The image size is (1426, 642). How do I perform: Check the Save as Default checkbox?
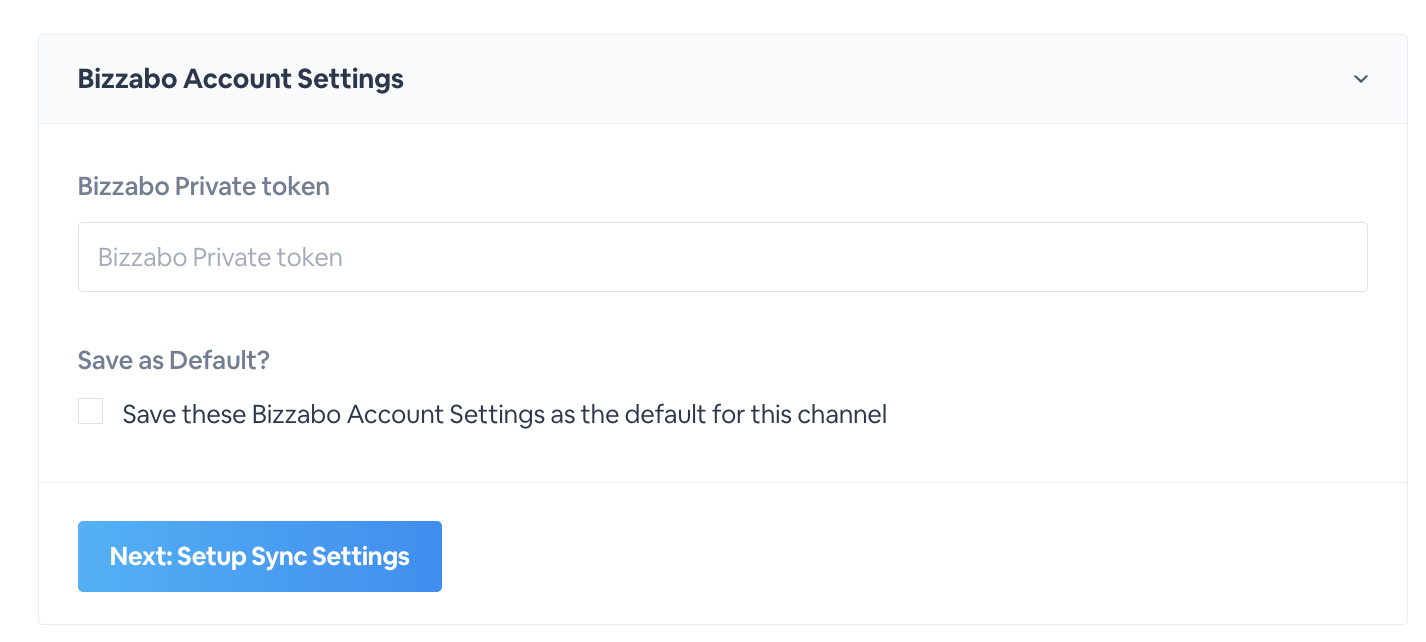(91, 412)
